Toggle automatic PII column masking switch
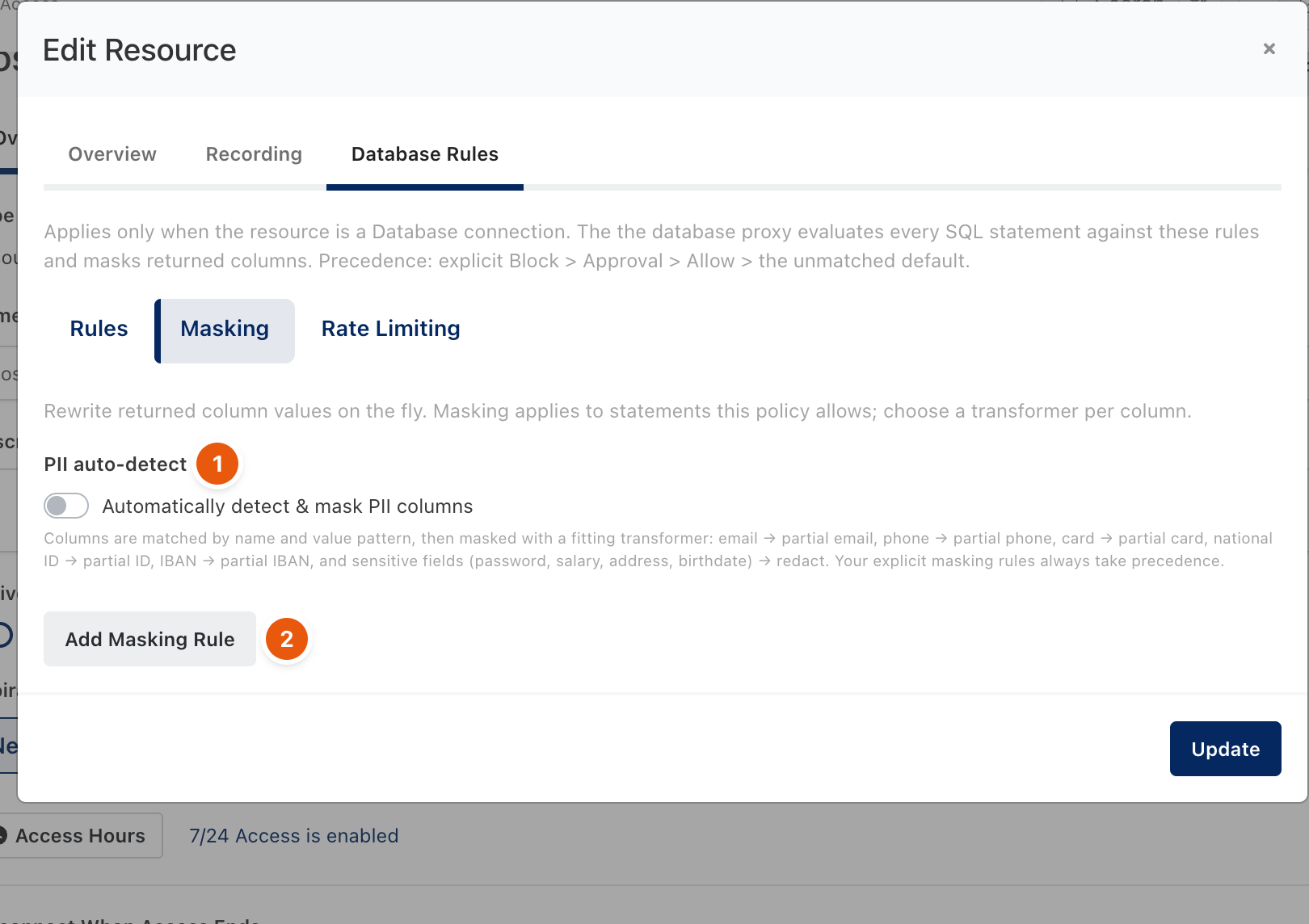Image resolution: width=1309 pixels, height=924 pixels. point(67,506)
